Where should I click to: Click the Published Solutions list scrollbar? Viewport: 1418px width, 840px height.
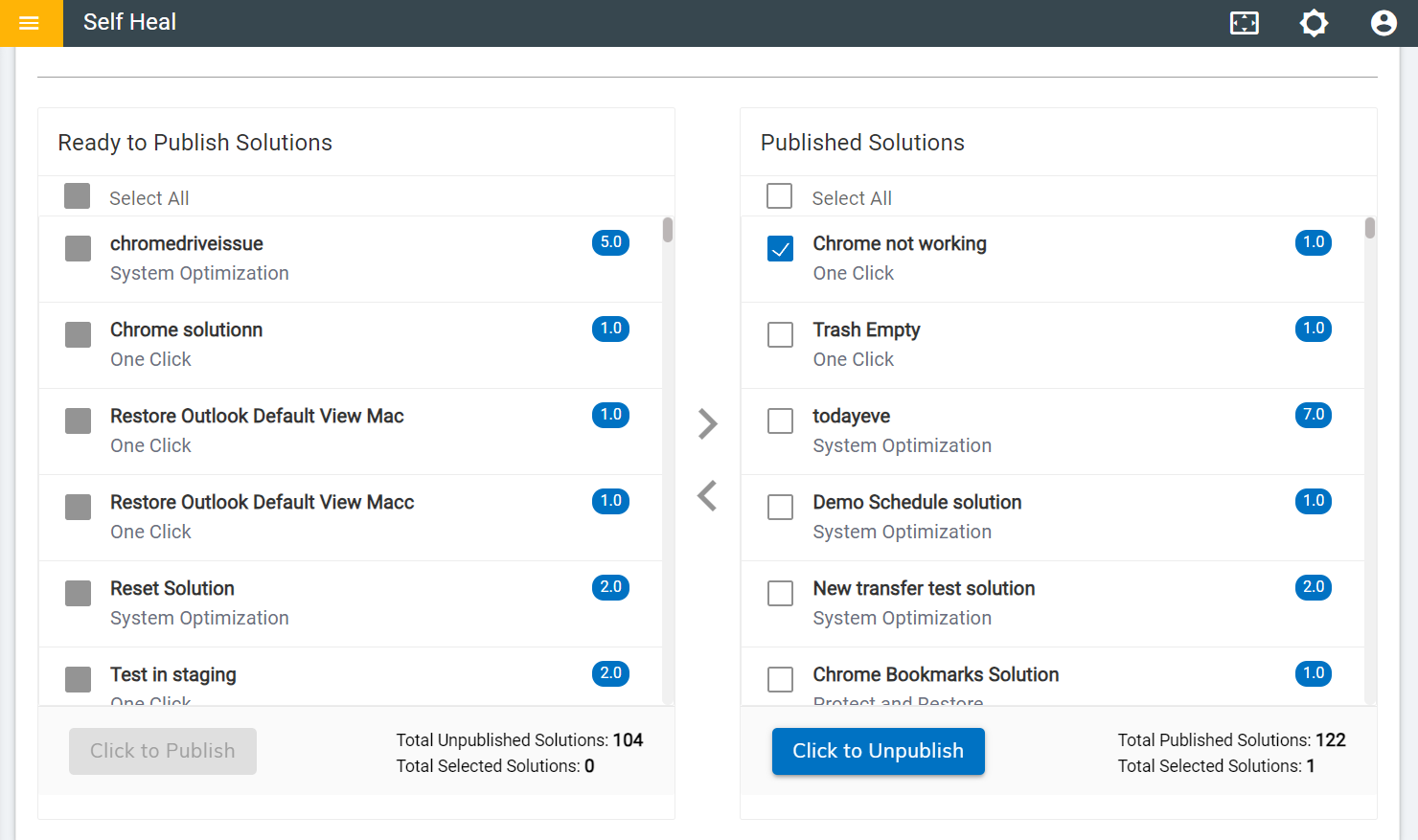(x=1370, y=460)
